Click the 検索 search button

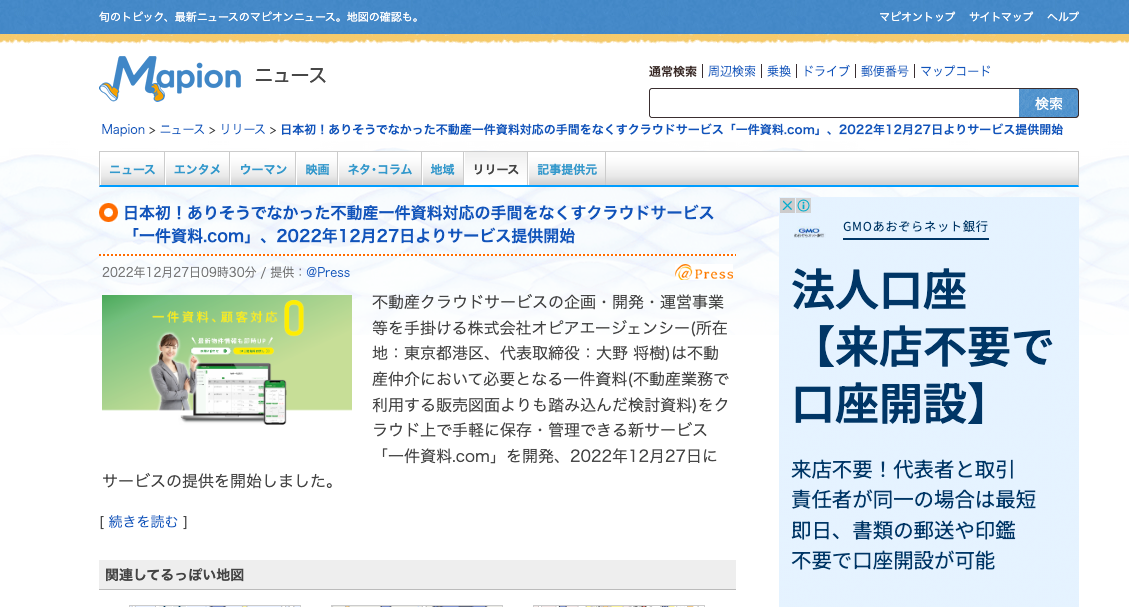coord(1048,103)
